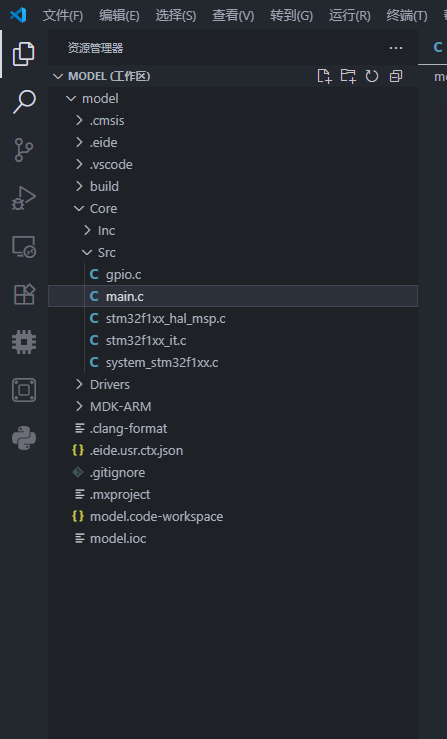The image size is (447, 739).
Task: Open the Source Control view
Action: pos(24,150)
